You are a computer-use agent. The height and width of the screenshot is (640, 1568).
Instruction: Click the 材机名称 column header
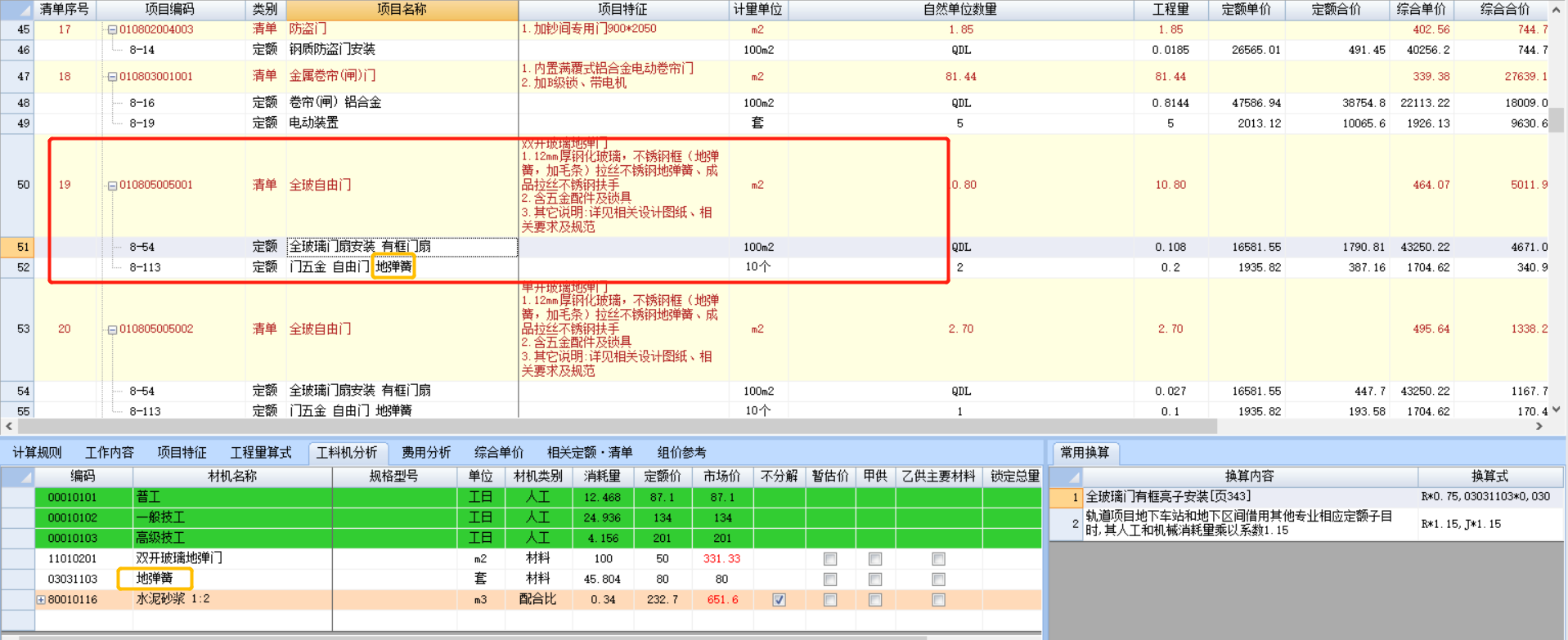pos(232,477)
